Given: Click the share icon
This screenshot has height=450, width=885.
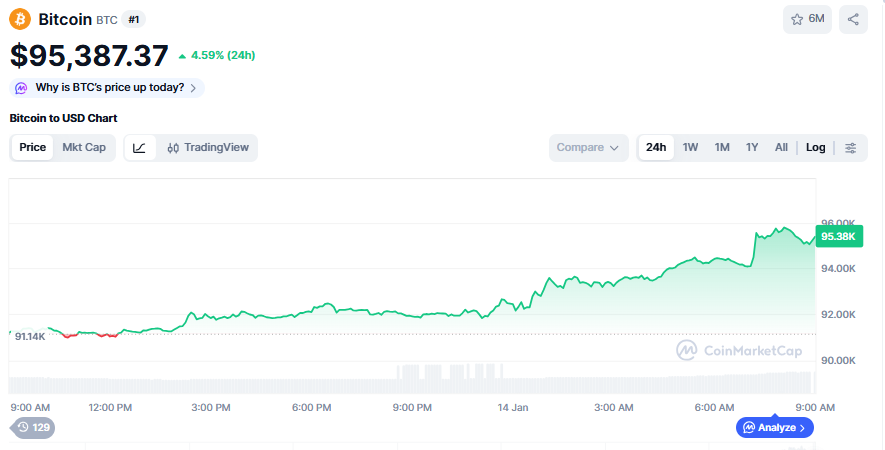Looking at the screenshot, I should [x=853, y=19].
